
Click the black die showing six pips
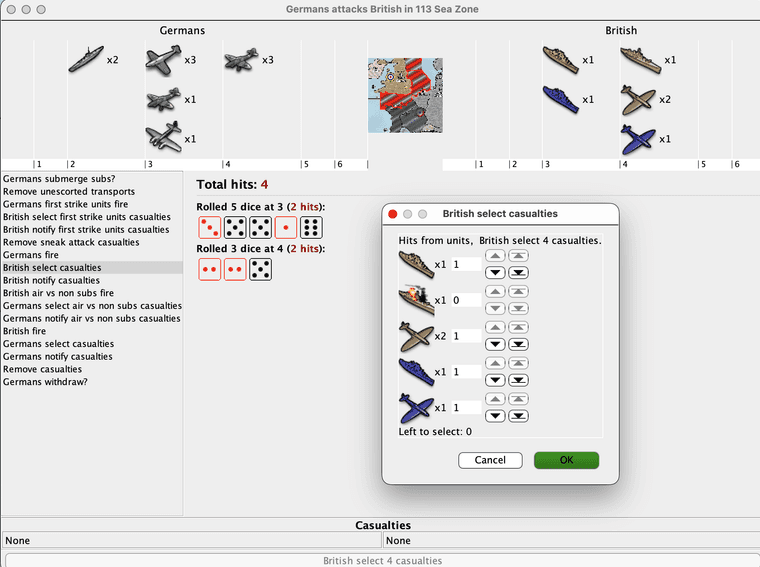311,227
